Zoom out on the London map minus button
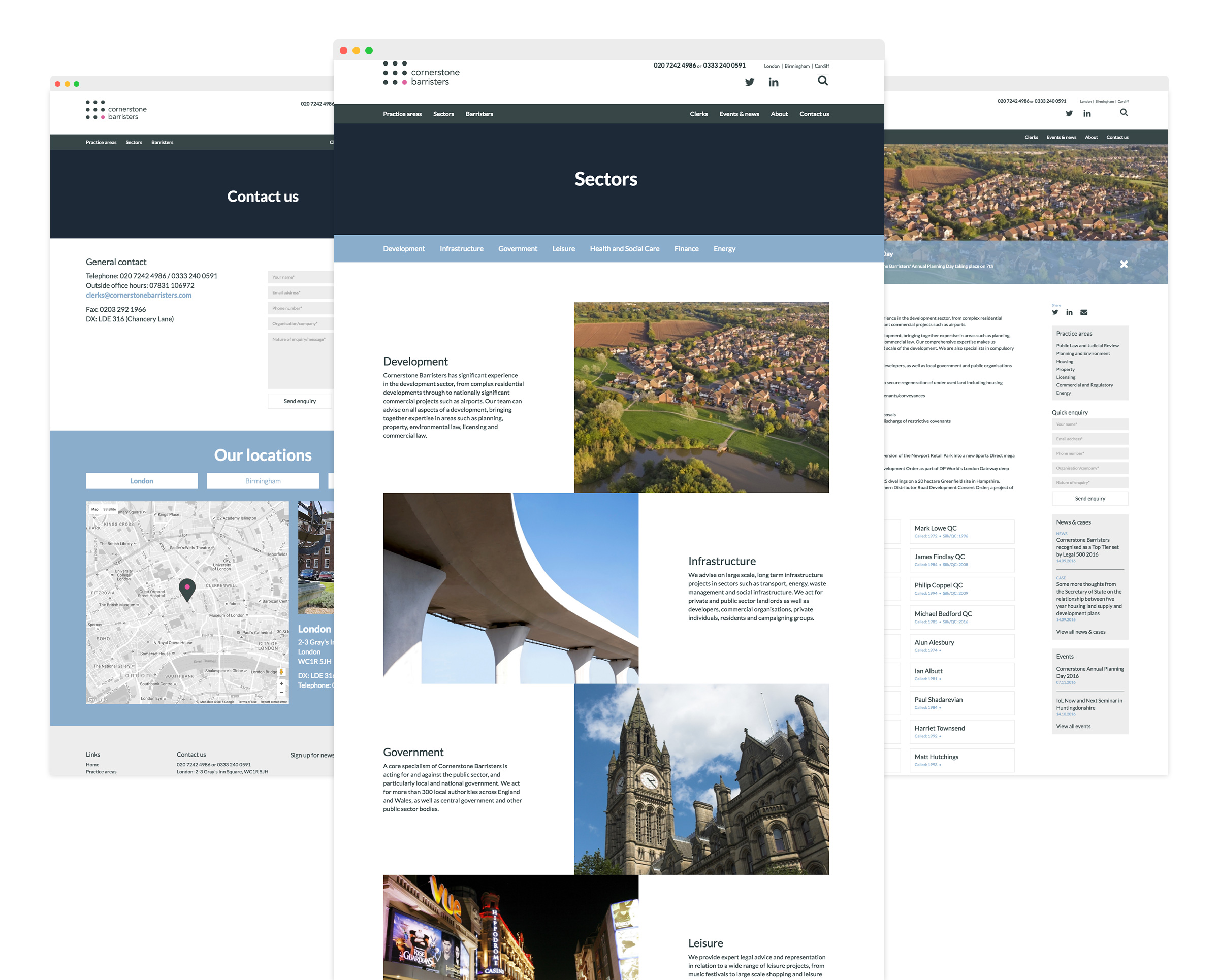Viewport: 1219px width, 980px height. 281,692
